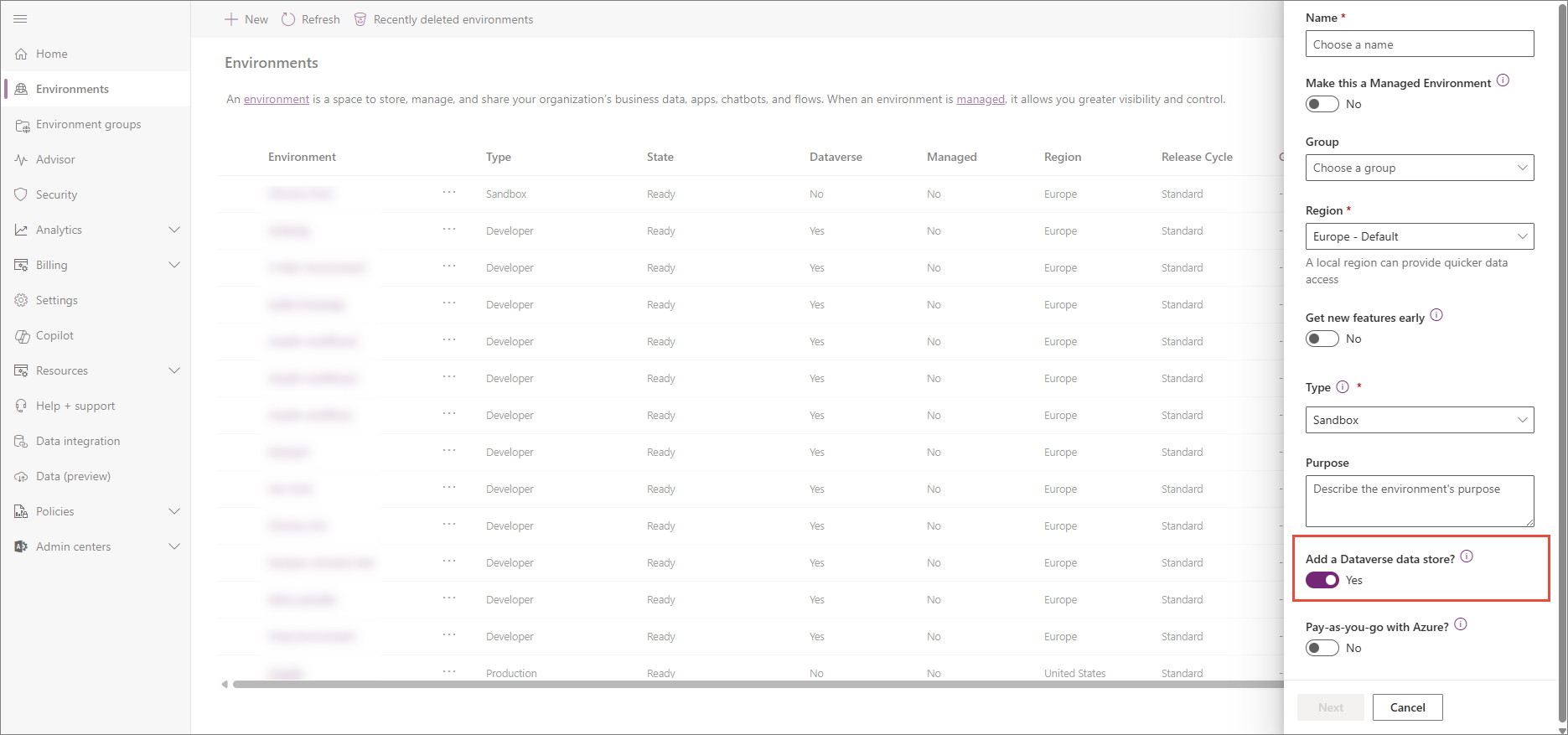Open the Region Europe - Default dropdown

pyautogui.click(x=1420, y=236)
